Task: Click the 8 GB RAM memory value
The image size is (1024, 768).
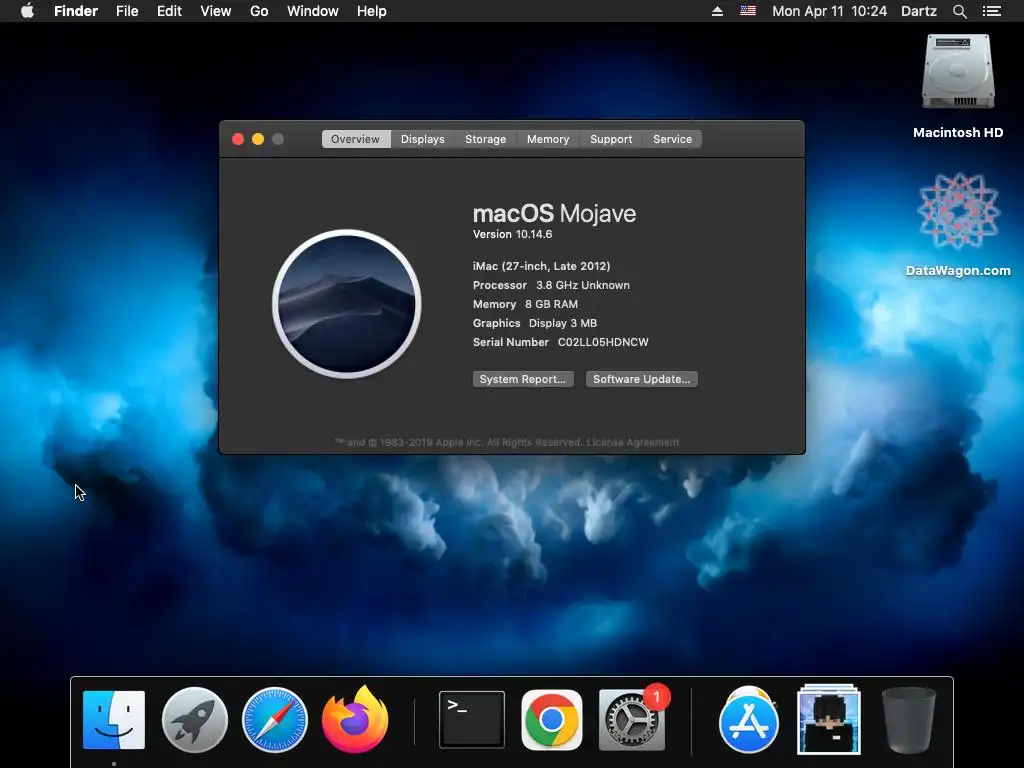Action: click(551, 304)
